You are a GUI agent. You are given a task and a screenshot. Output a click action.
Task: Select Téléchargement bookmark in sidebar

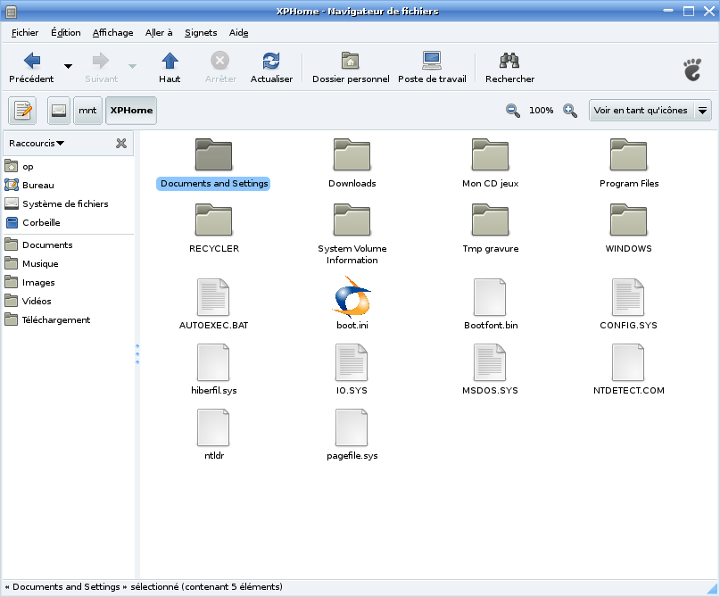69,320
